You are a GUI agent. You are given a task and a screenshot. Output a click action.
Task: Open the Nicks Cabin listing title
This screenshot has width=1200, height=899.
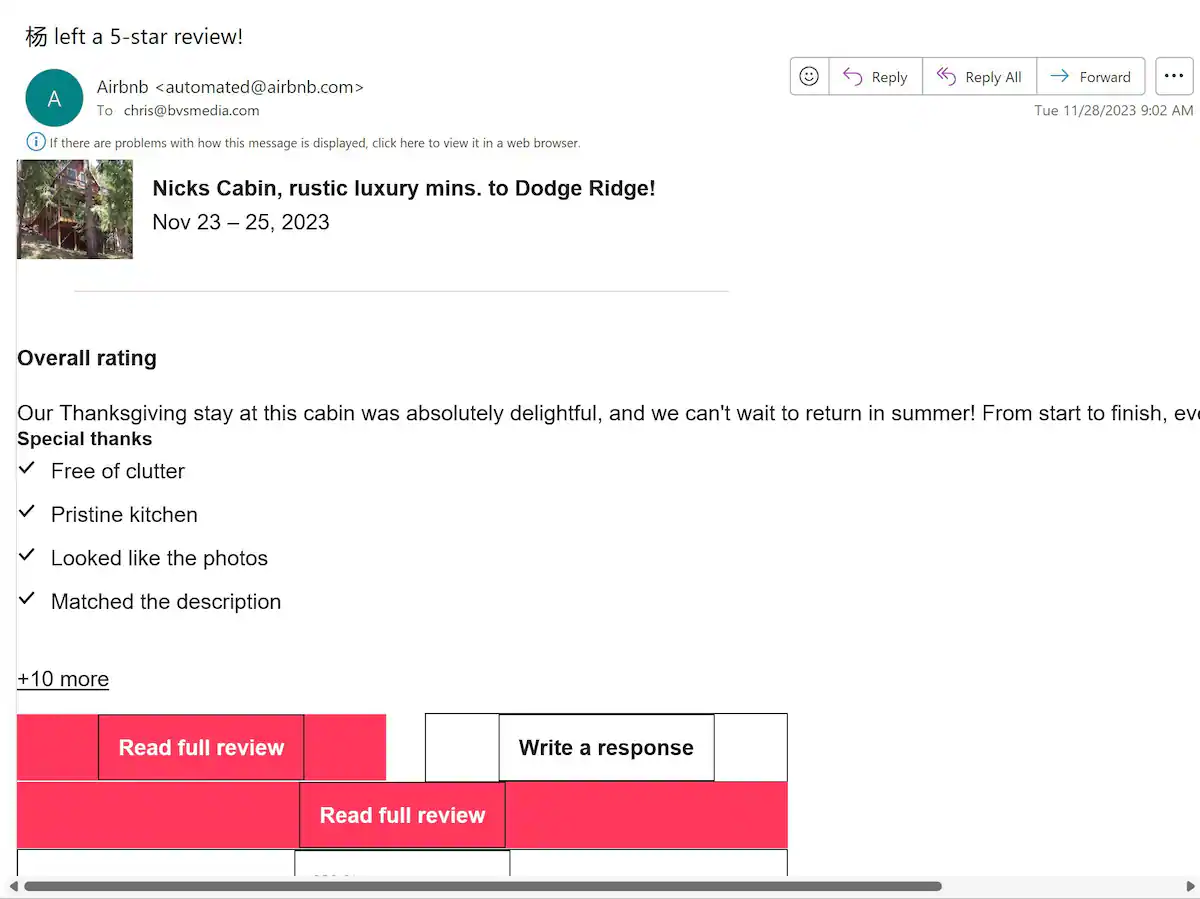403,188
